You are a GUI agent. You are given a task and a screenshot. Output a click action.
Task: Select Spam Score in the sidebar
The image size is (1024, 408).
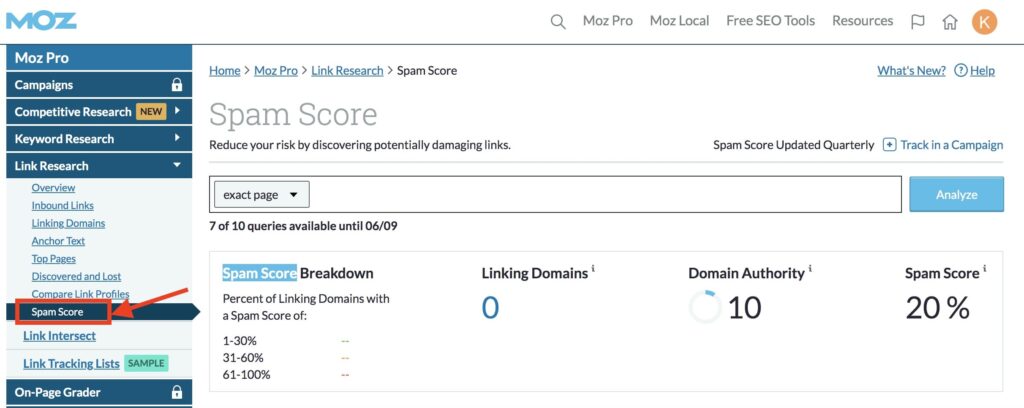(57, 312)
